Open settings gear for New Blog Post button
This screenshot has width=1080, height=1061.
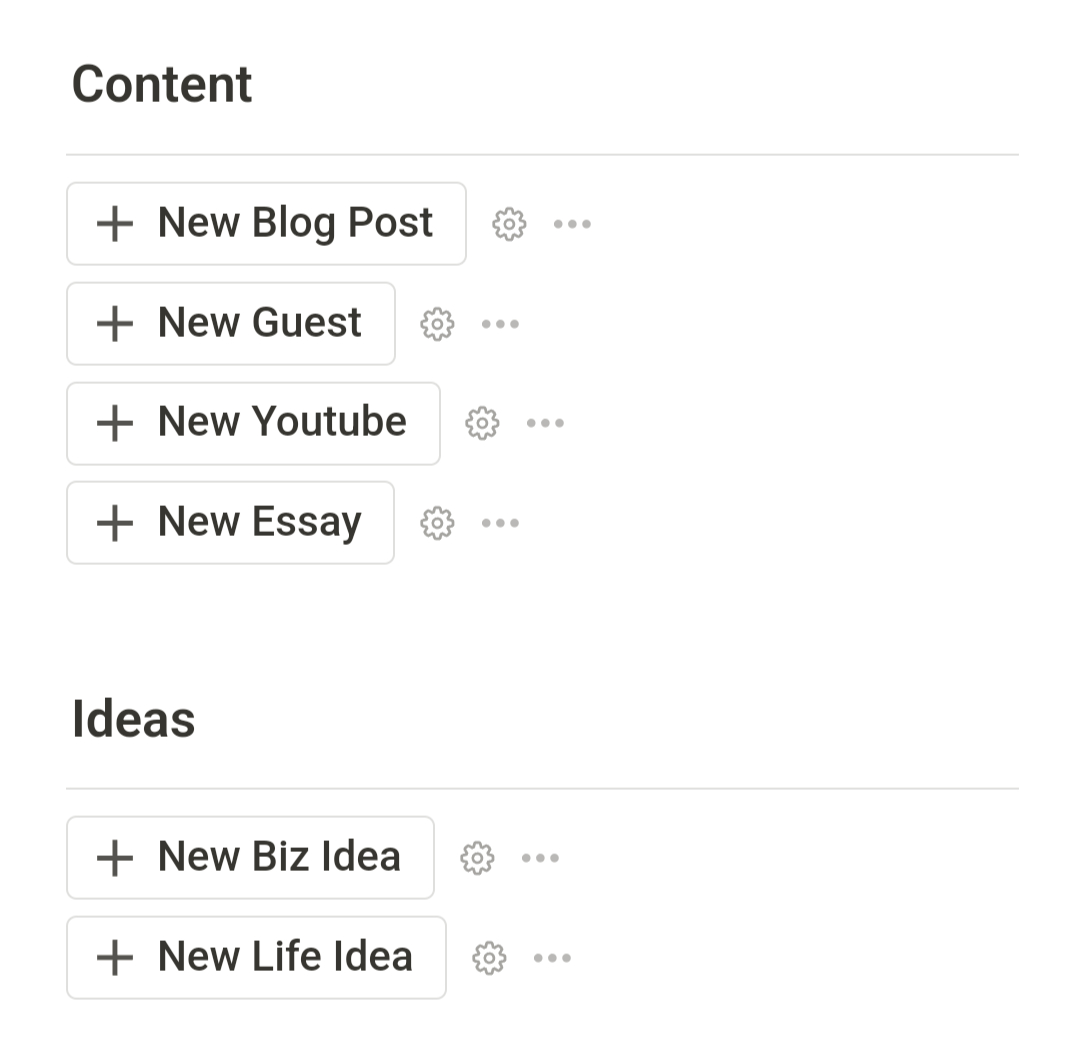pyautogui.click(x=509, y=224)
